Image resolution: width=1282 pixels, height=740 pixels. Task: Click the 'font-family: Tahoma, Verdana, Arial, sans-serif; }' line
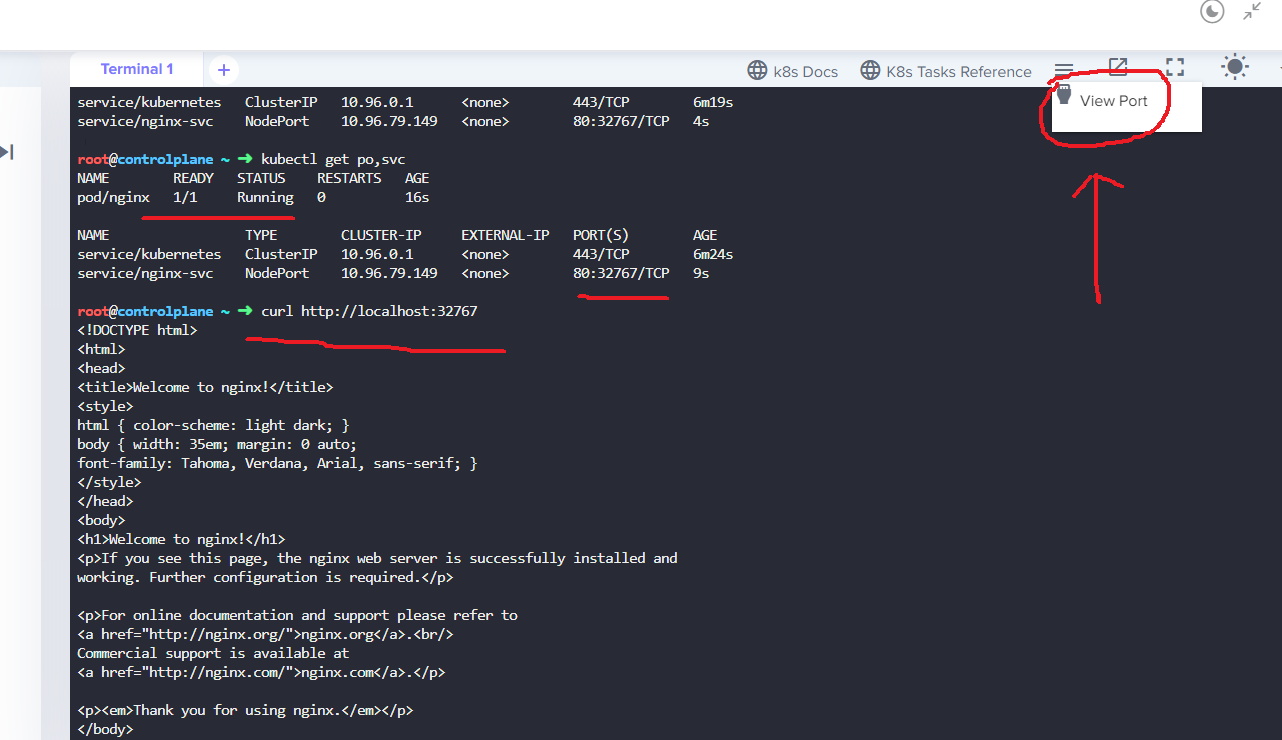[277, 464]
